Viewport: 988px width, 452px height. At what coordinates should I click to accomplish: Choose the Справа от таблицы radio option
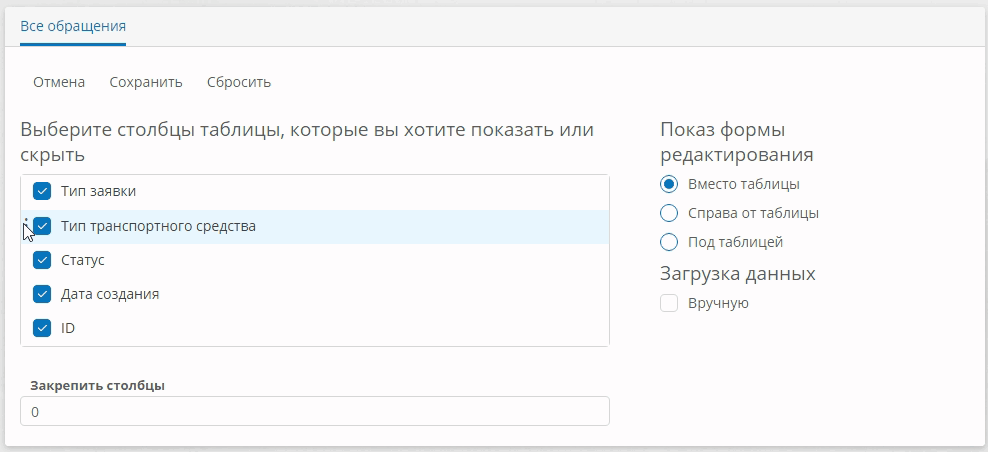[x=669, y=213]
